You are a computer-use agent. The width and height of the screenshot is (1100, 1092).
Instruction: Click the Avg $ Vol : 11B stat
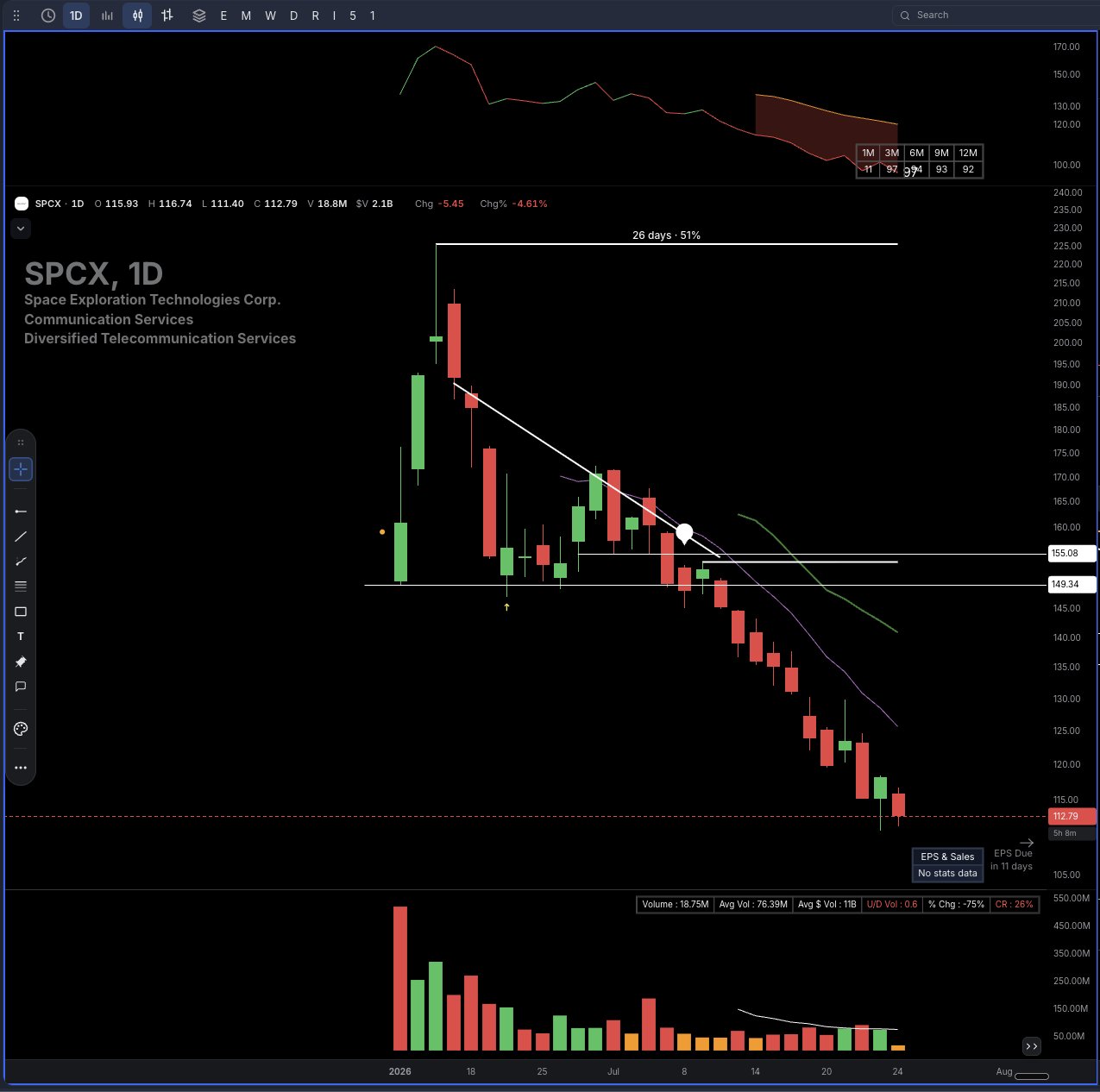tap(827, 904)
